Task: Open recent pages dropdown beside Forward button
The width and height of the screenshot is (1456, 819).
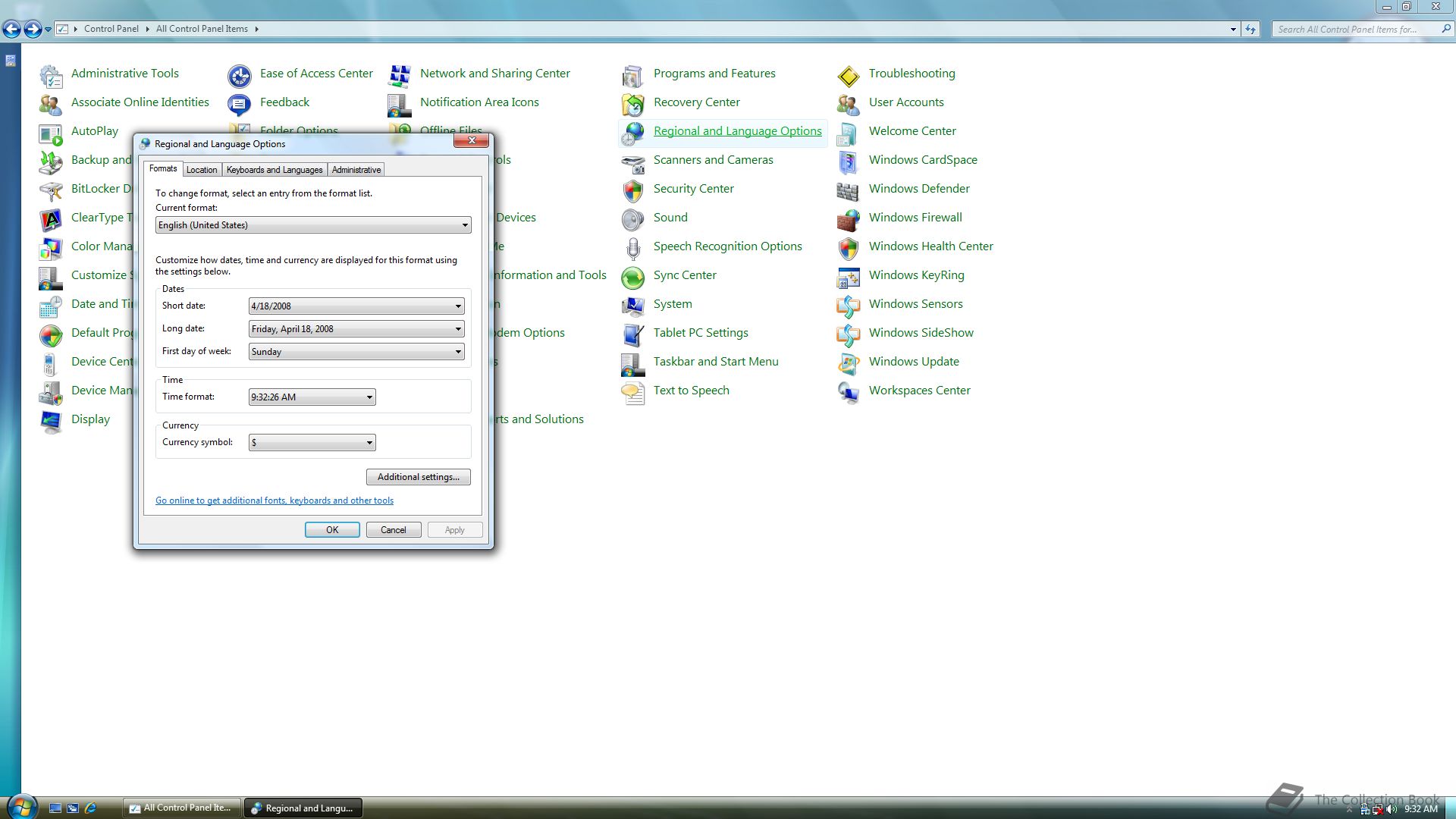Action: point(48,30)
